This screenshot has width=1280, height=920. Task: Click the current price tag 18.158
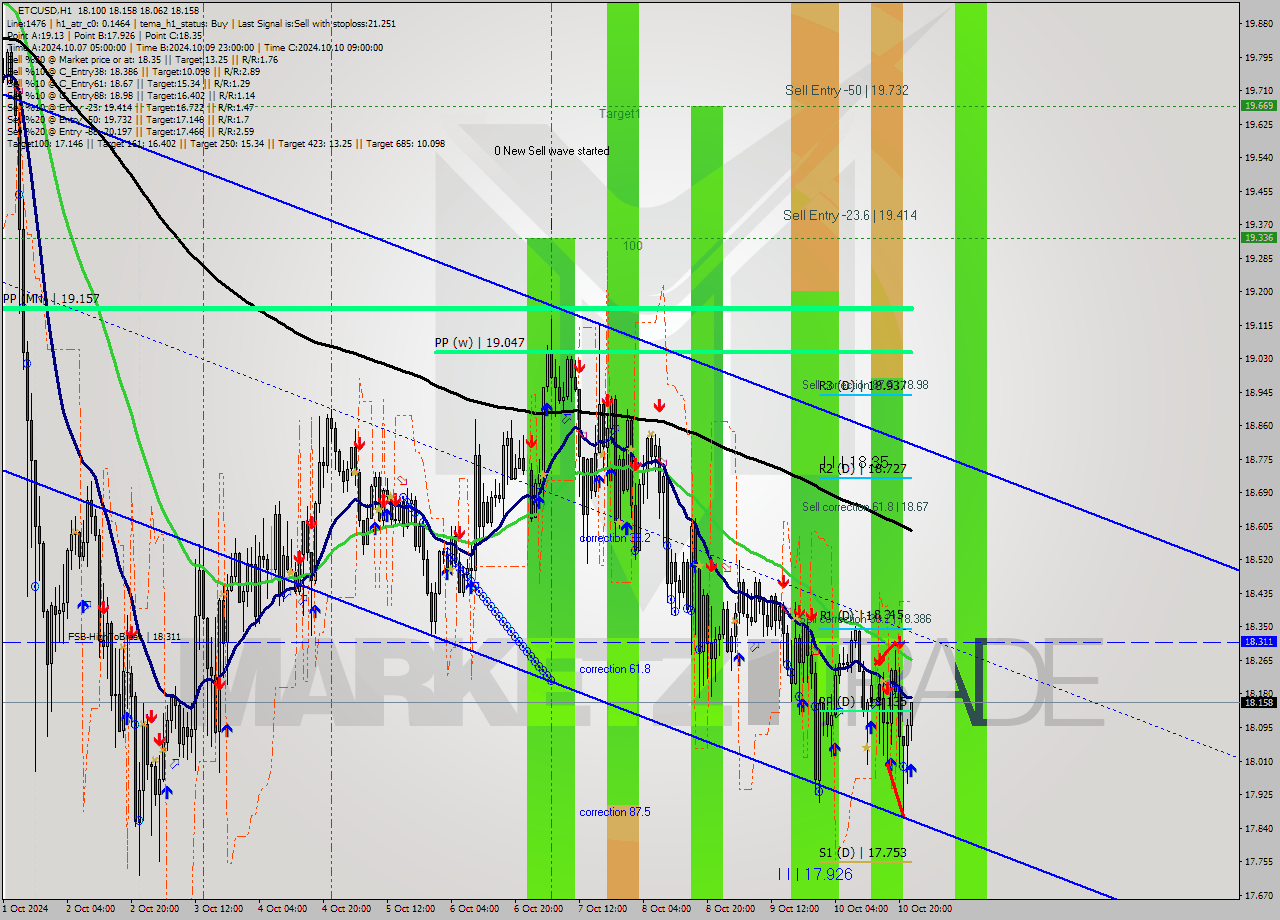[x=1258, y=702]
